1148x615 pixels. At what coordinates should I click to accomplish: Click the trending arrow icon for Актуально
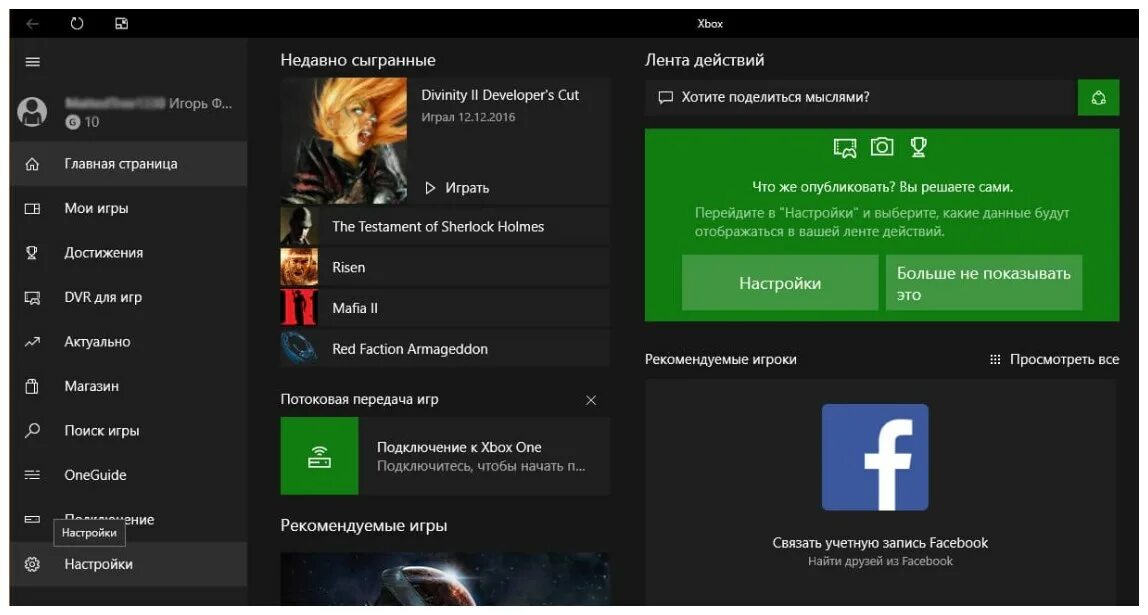pos(32,342)
